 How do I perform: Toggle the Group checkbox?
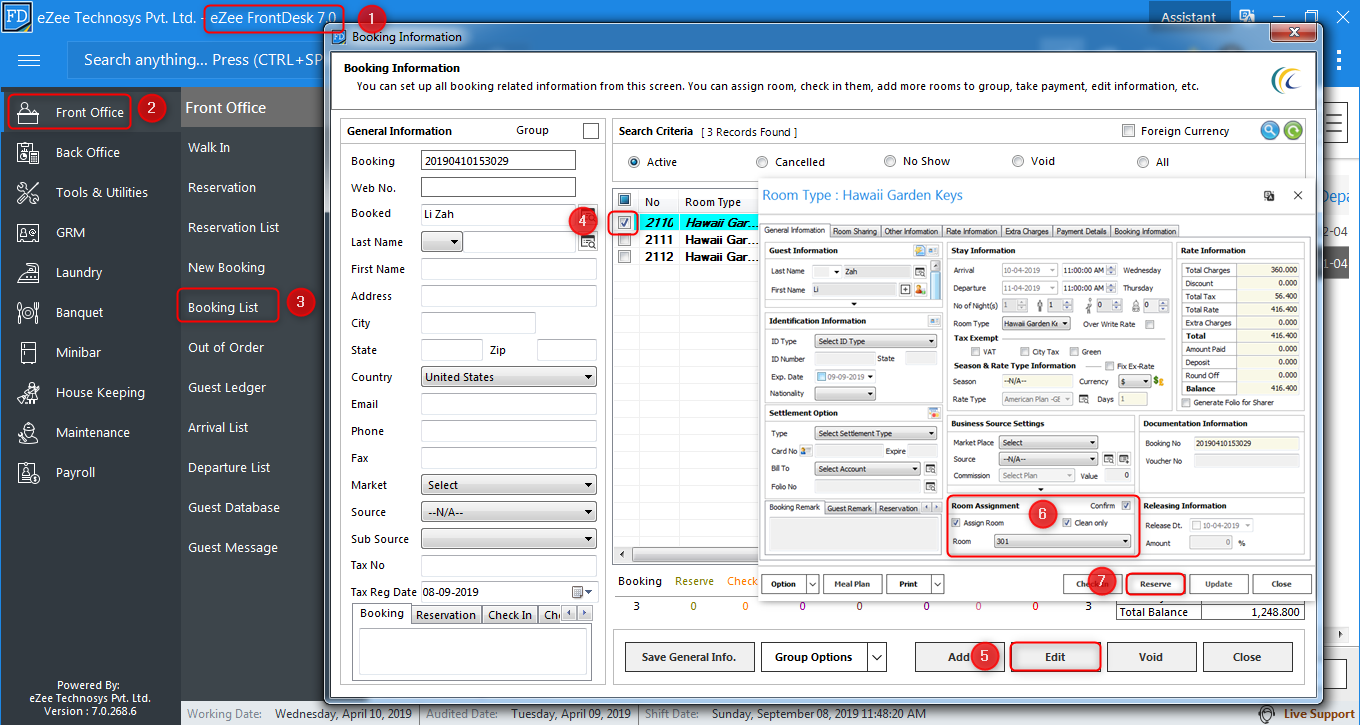coord(591,131)
